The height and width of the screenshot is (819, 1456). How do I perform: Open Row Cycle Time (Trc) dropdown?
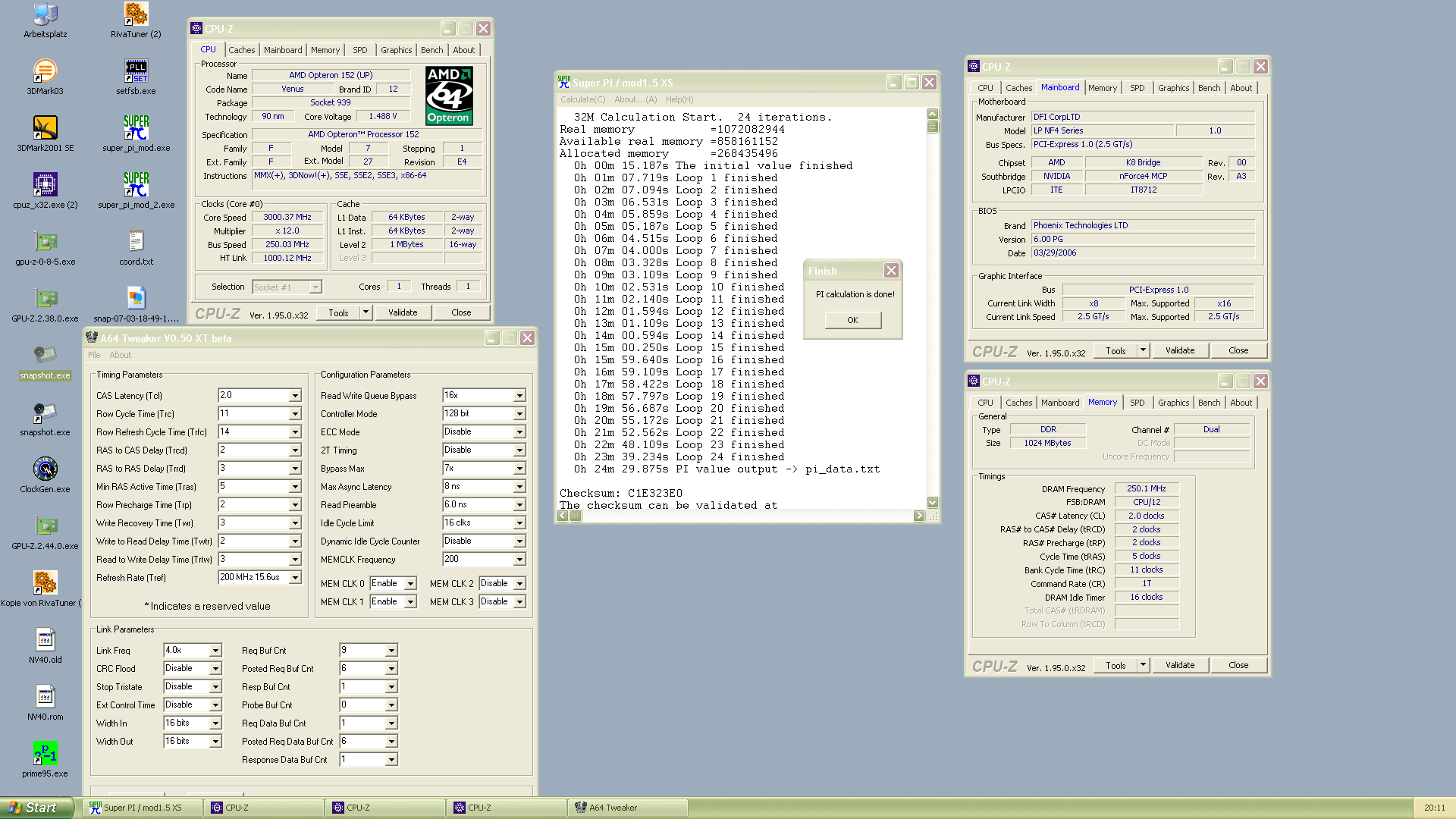point(295,414)
